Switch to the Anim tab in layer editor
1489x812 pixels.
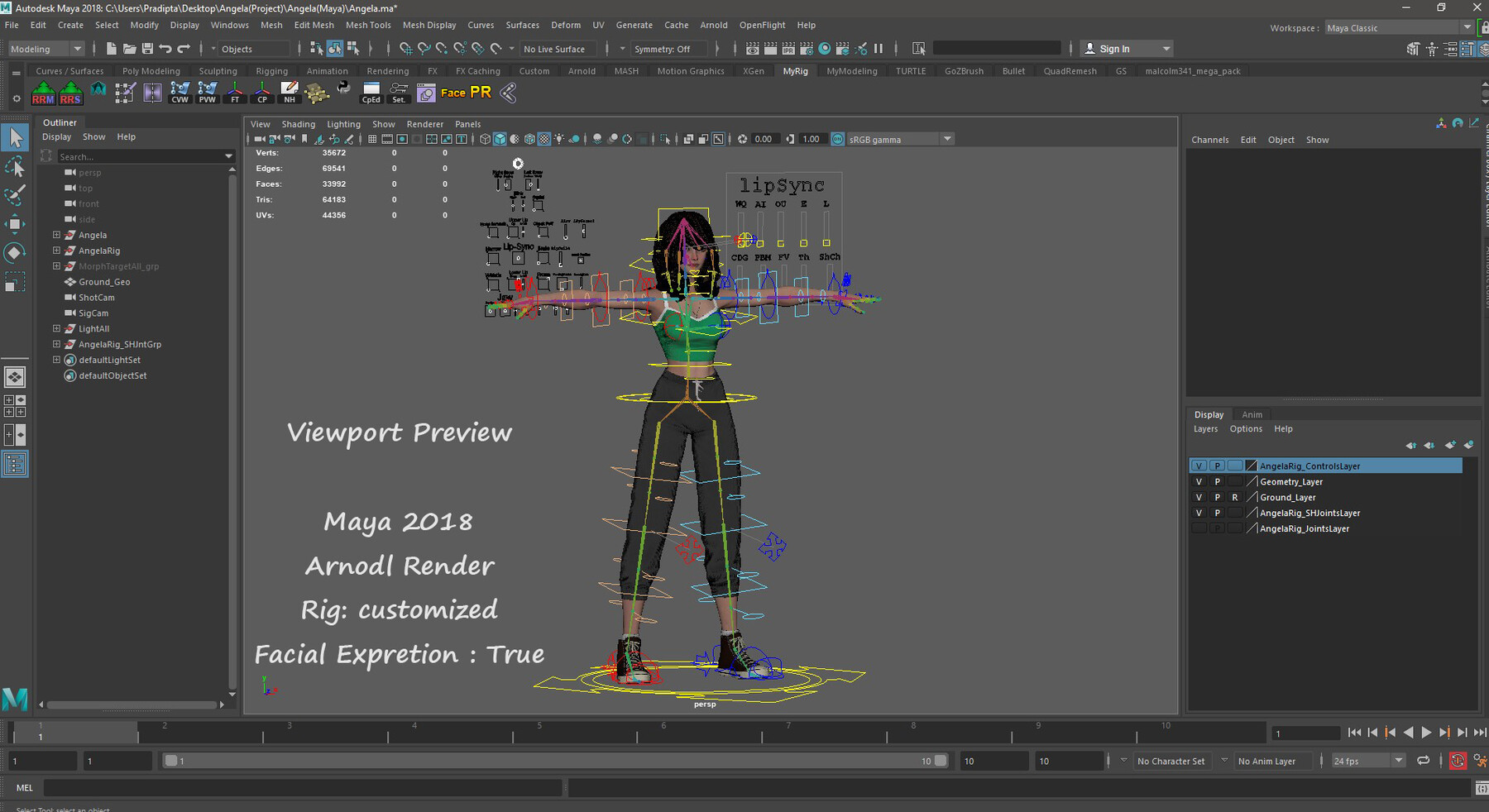coord(1252,413)
